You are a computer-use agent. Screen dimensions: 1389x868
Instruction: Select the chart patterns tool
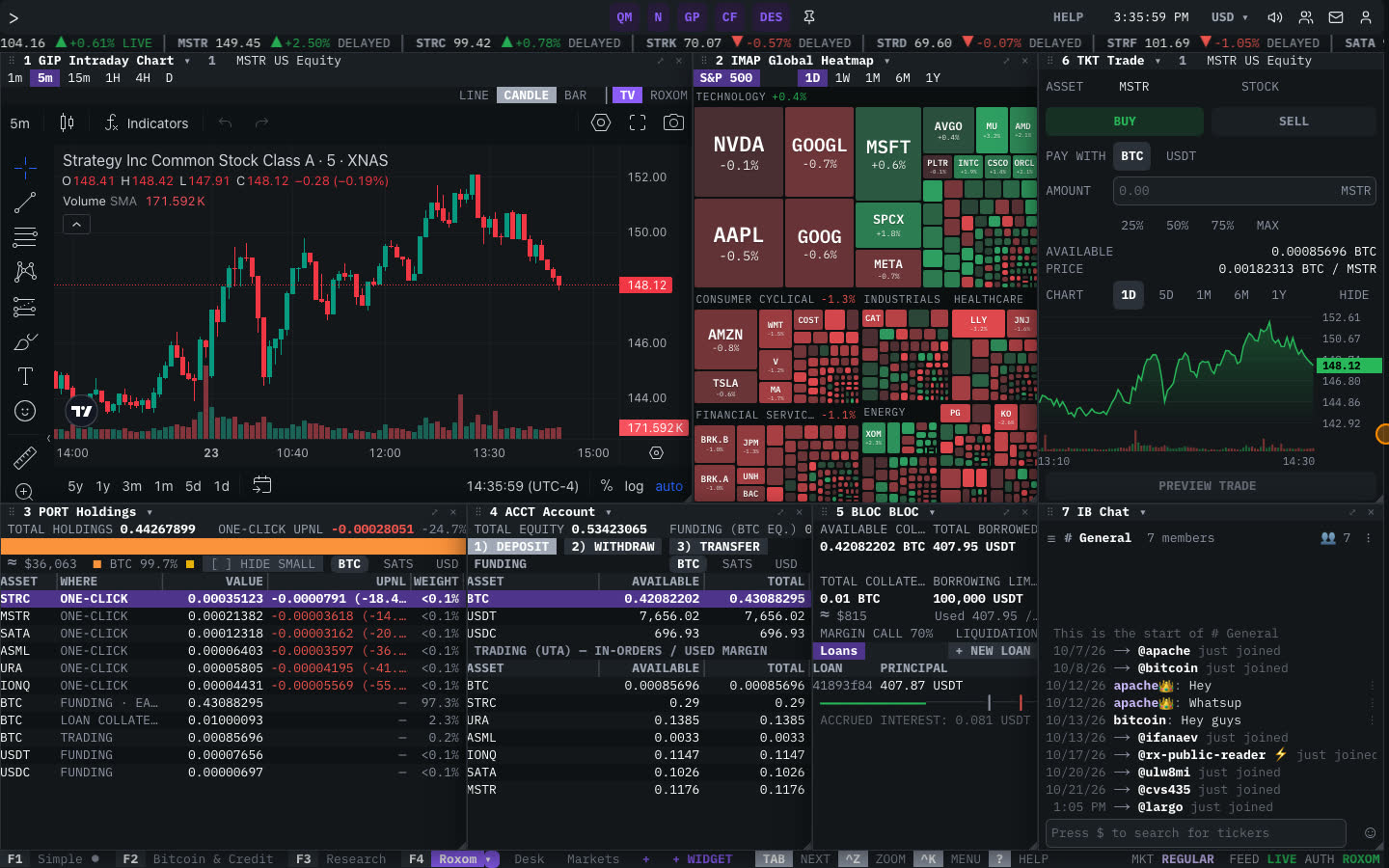25,272
